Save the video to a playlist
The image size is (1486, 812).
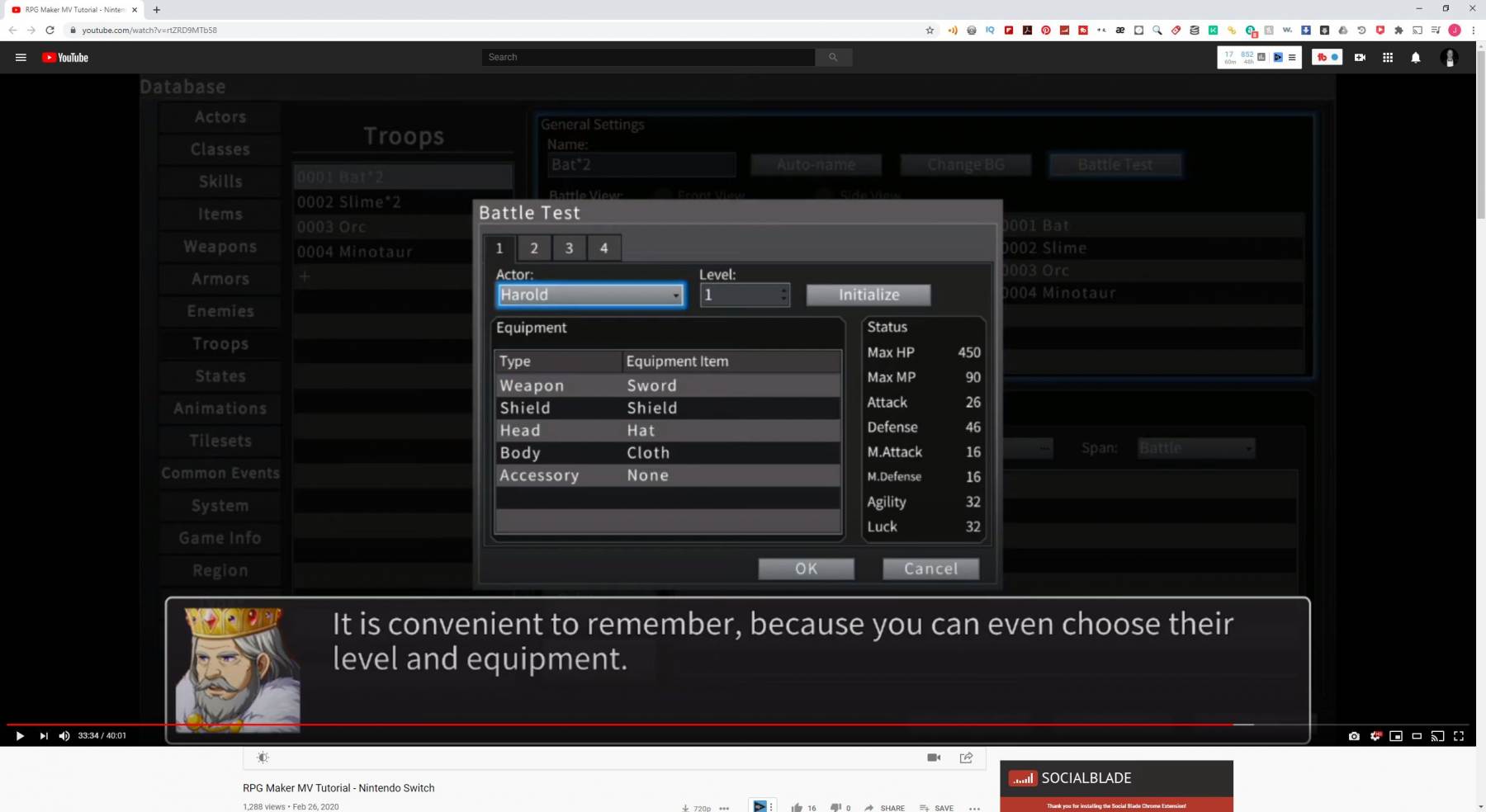click(x=936, y=808)
